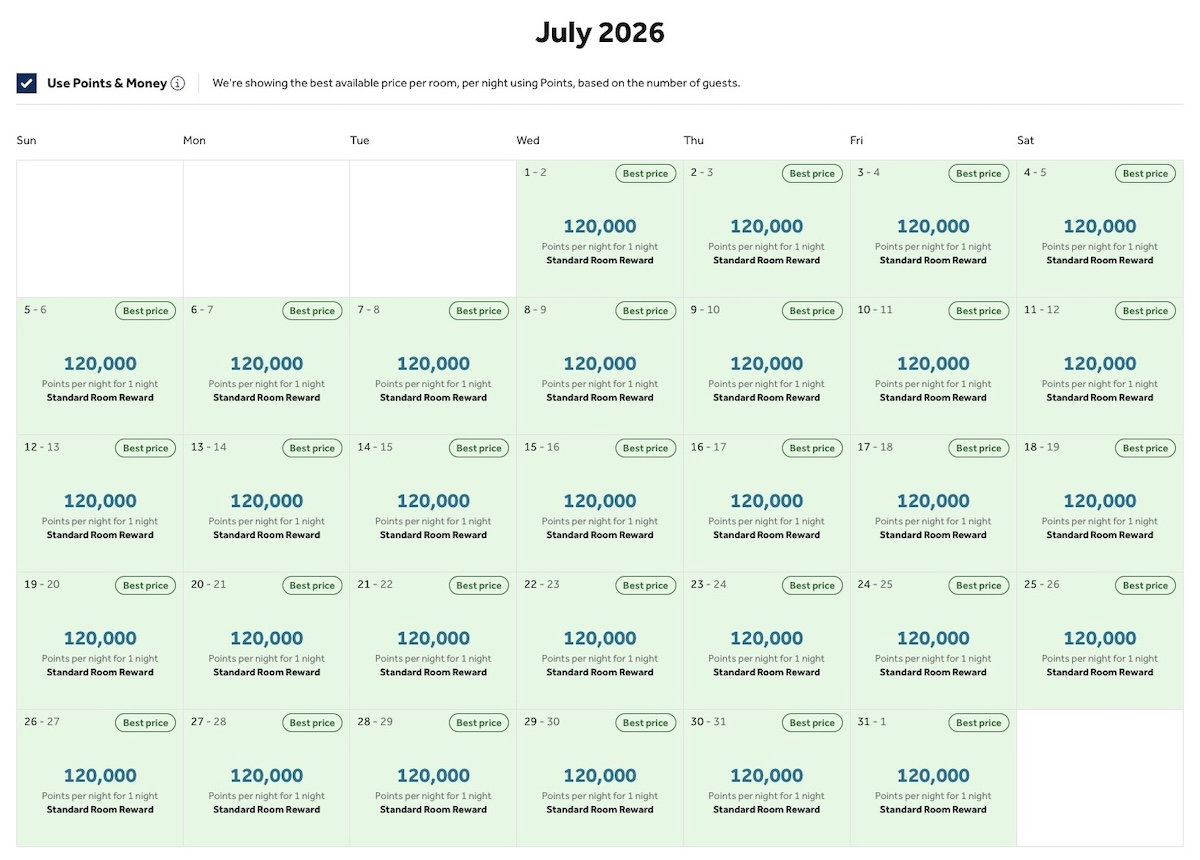Pick the July 23 - 24 date cell
Screen dimensions: 1200x860
[x=767, y=640]
